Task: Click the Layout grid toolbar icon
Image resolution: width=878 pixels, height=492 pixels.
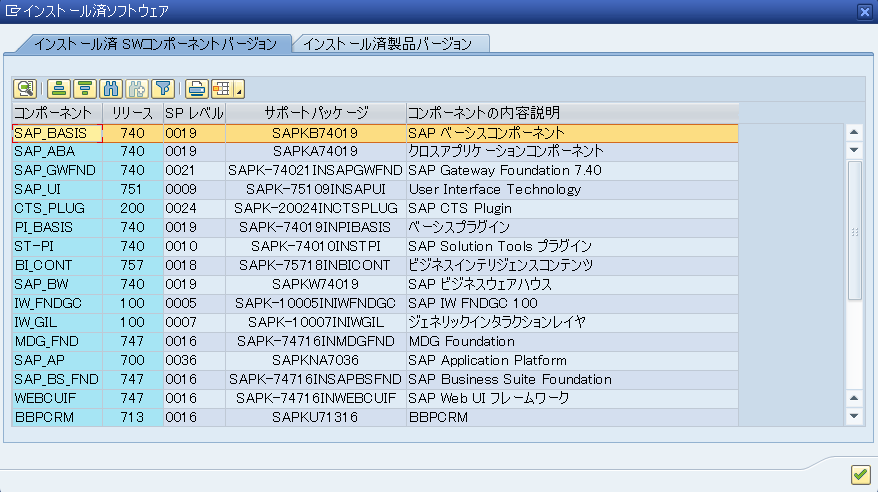Action: (x=222, y=88)
